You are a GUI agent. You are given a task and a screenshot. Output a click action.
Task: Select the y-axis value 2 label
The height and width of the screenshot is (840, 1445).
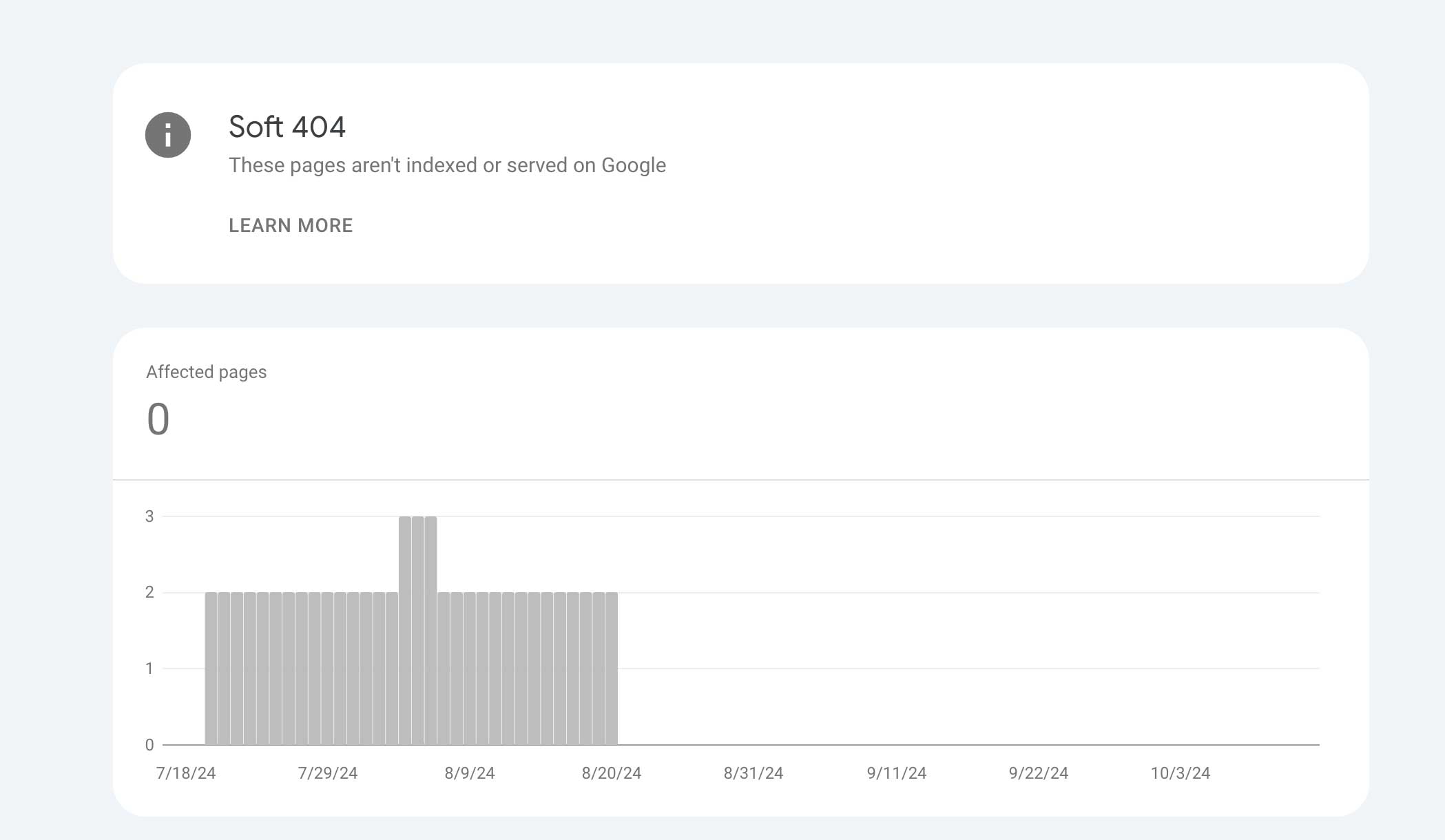click(x=149, y=592)
